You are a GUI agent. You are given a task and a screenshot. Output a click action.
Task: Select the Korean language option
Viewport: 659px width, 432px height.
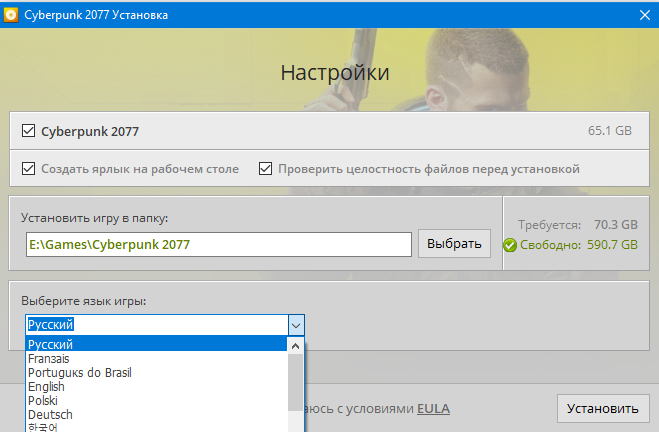point(155,427)
